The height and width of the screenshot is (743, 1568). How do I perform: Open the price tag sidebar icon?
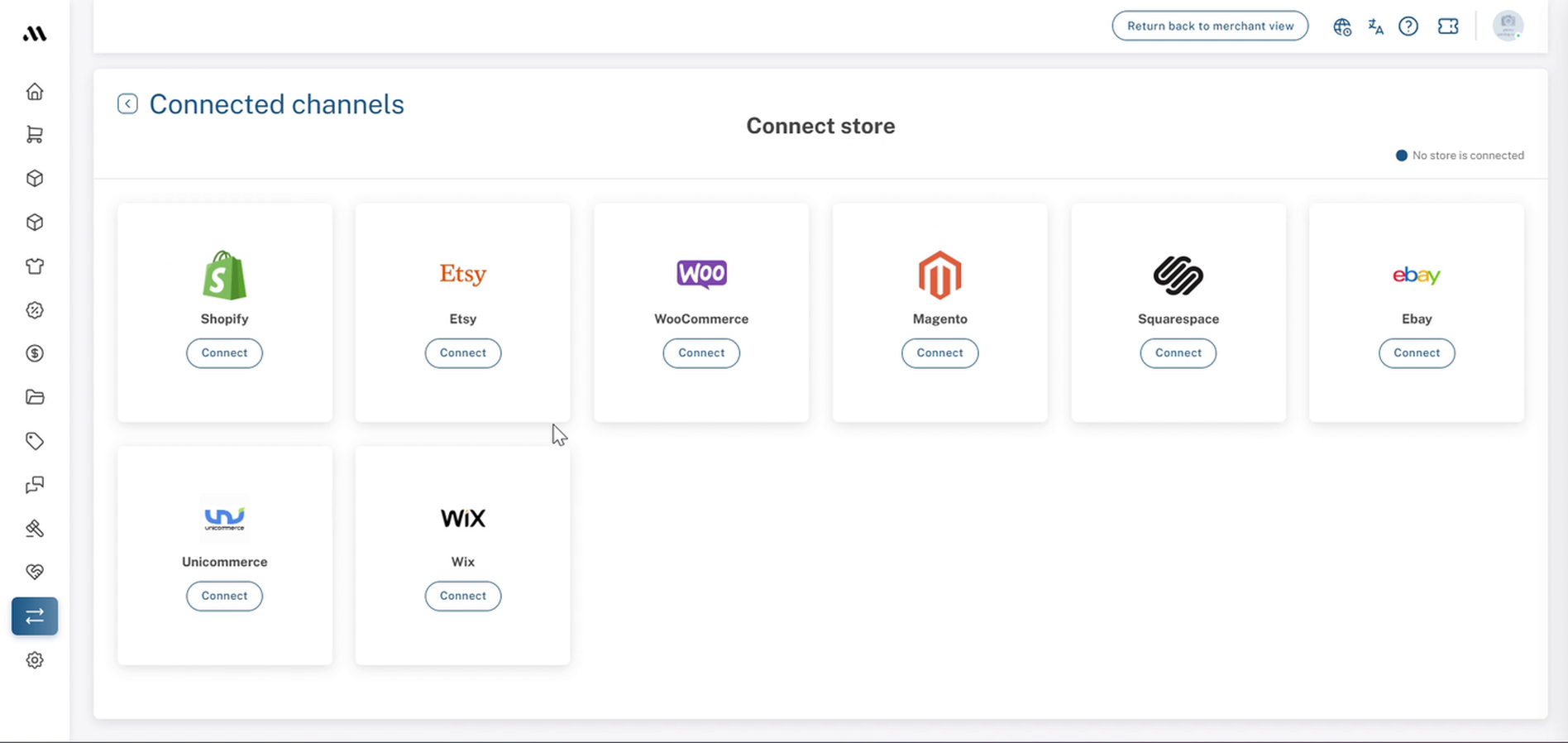(x=35, y=441)
